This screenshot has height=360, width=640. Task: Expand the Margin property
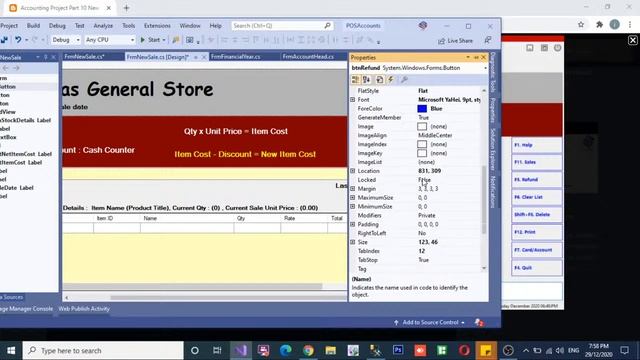point(353,189)
